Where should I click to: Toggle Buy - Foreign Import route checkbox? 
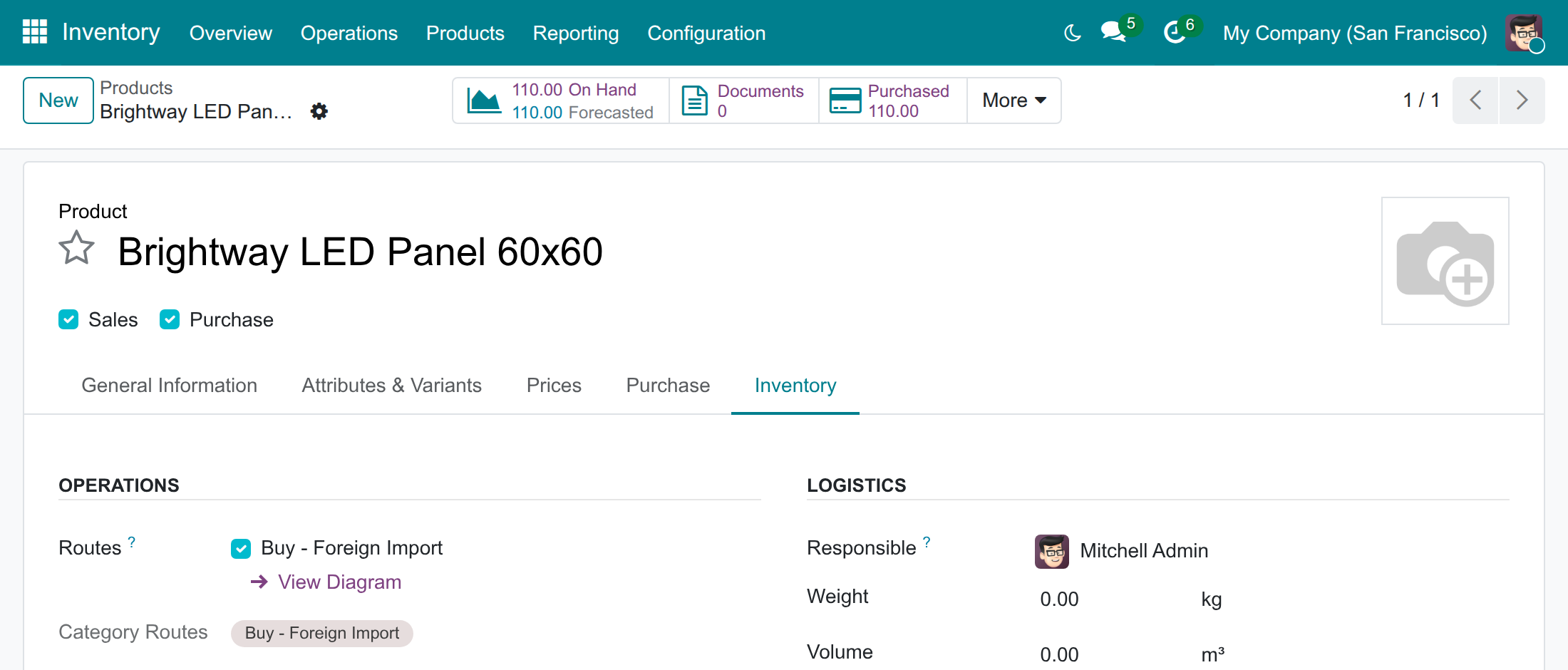[241, 548]
